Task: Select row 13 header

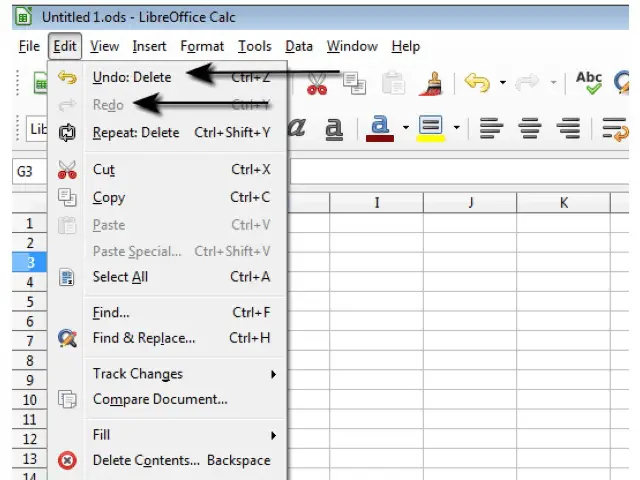Action: 29,459
